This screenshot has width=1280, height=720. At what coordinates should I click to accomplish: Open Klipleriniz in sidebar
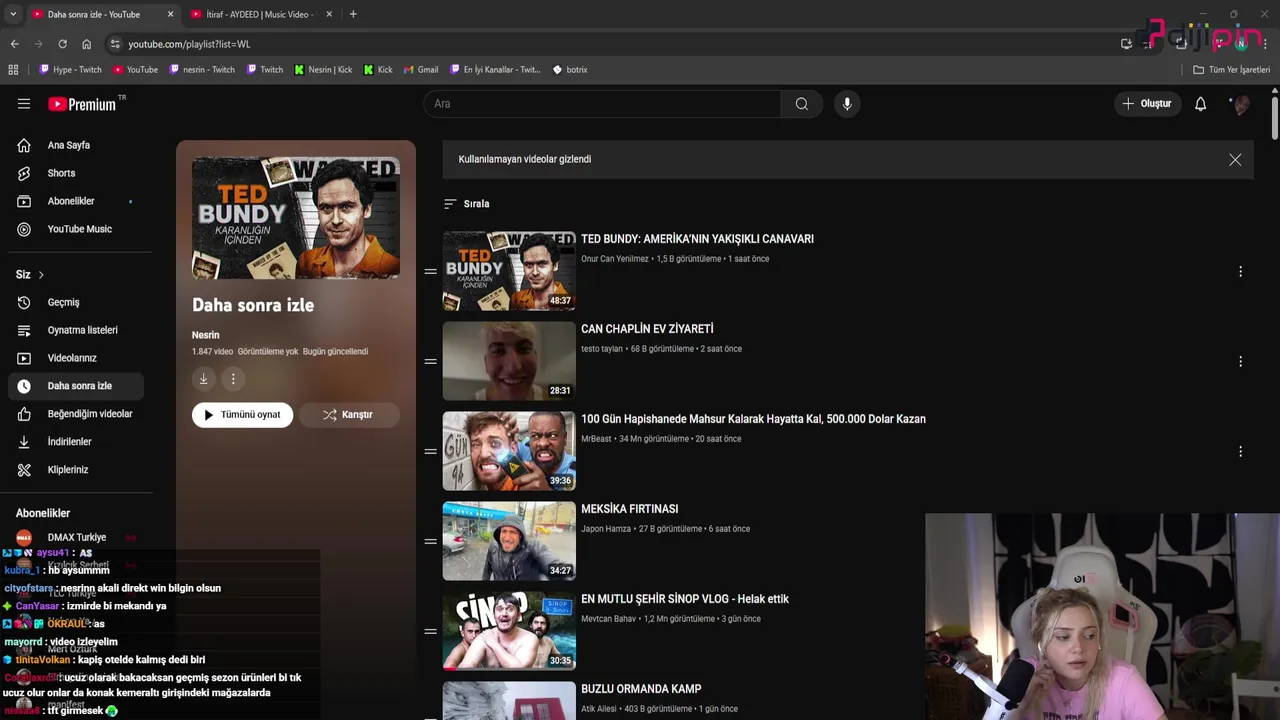[75, 470]
